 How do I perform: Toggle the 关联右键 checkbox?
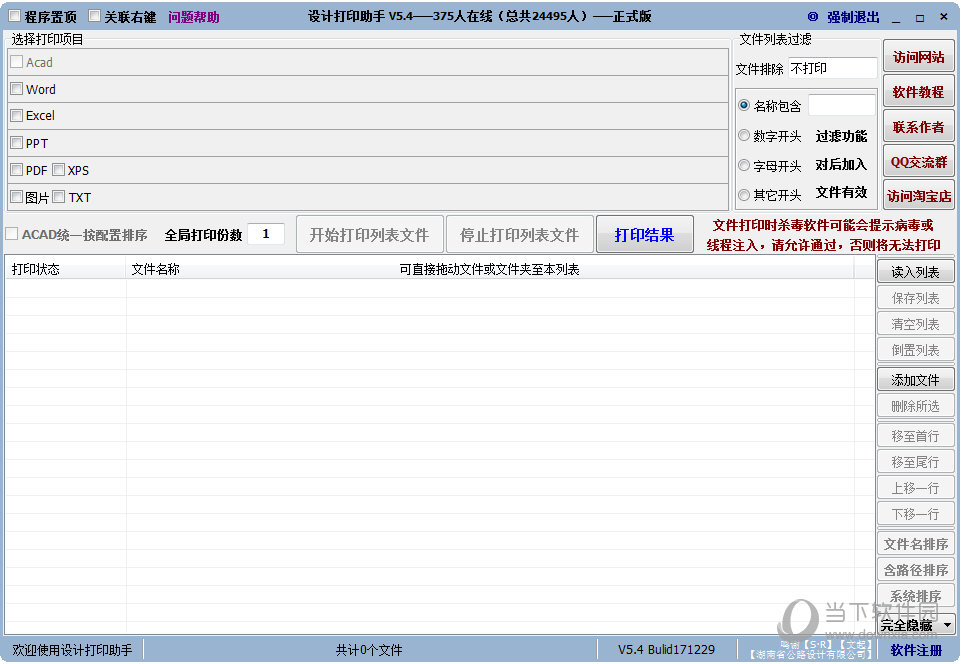tap(95, 16)
